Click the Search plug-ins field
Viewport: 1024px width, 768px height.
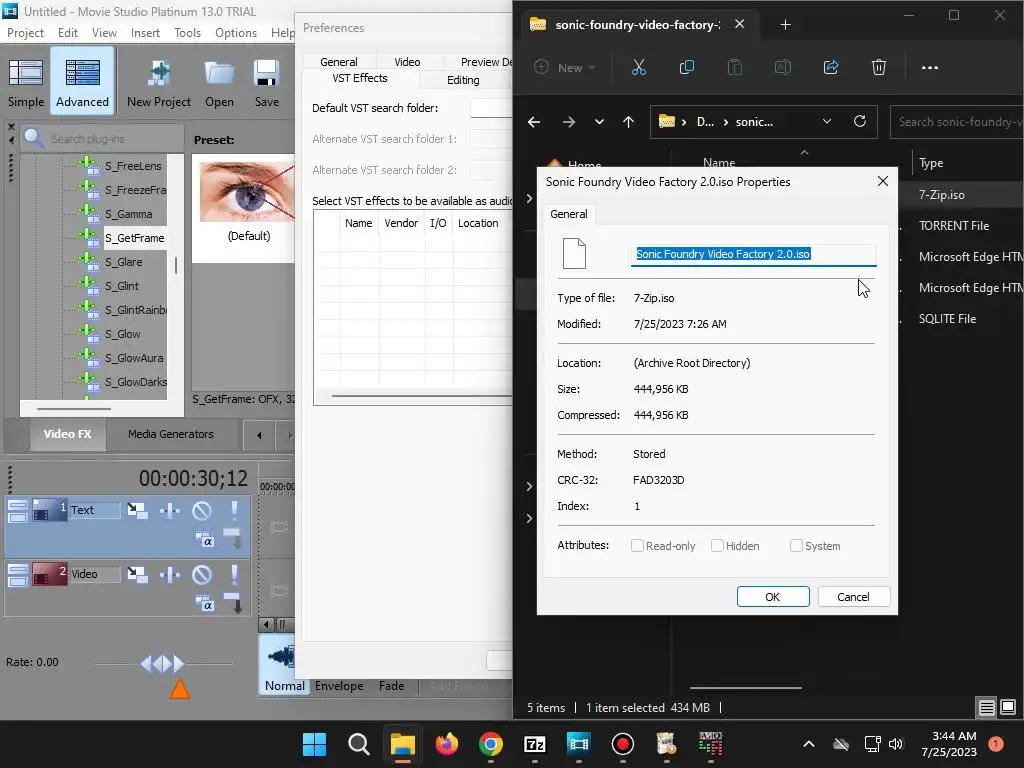pyautogui.click(x=103, y=138)
